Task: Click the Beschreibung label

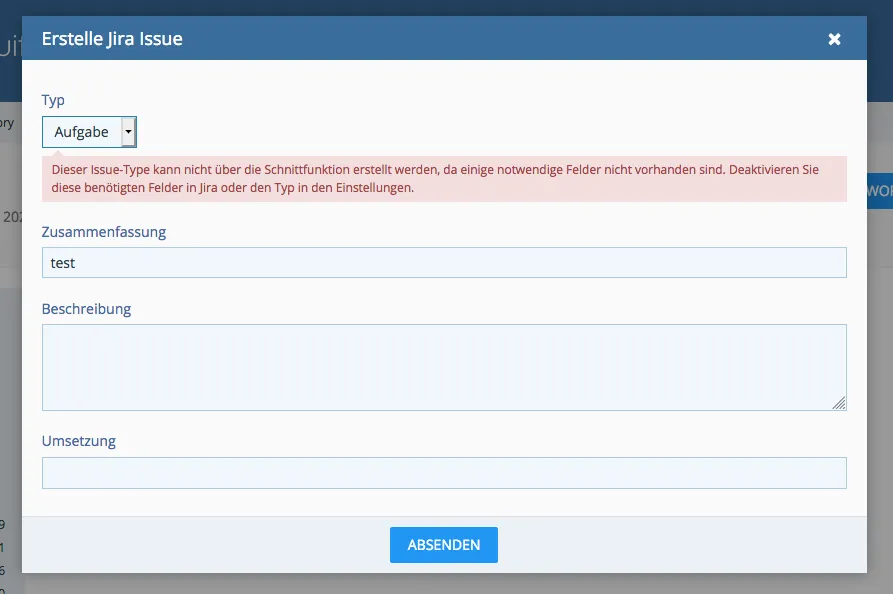Action: [87, 309]
